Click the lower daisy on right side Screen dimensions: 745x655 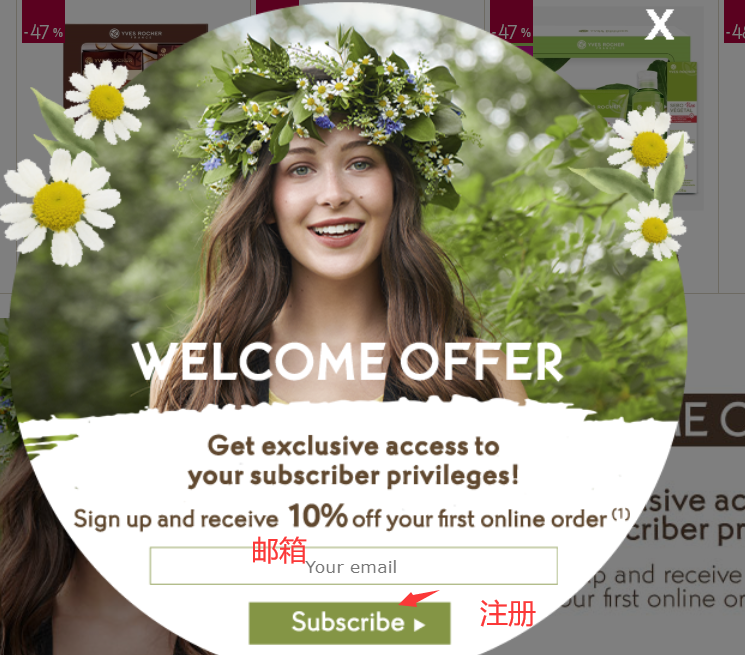(655, 229)
